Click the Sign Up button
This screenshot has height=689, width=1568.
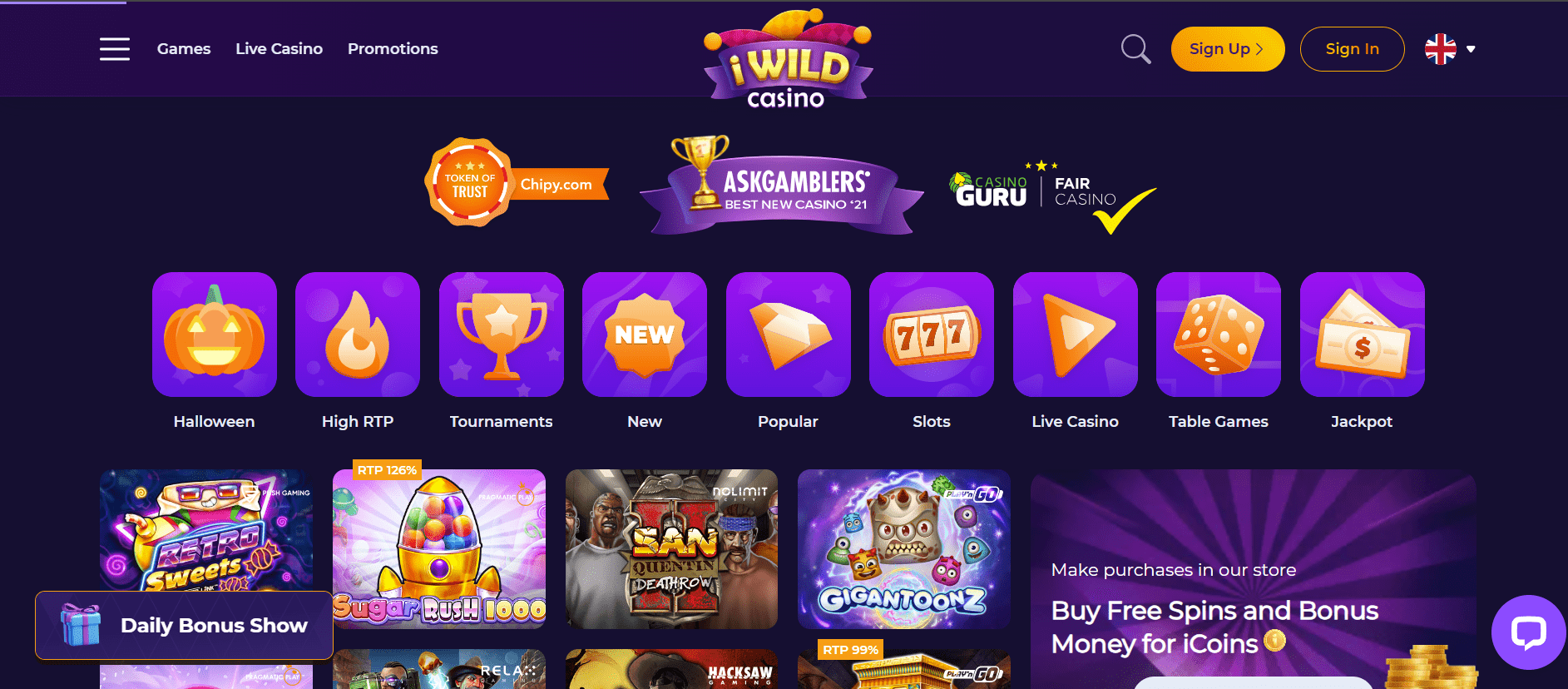click(x=1228, y=49)
